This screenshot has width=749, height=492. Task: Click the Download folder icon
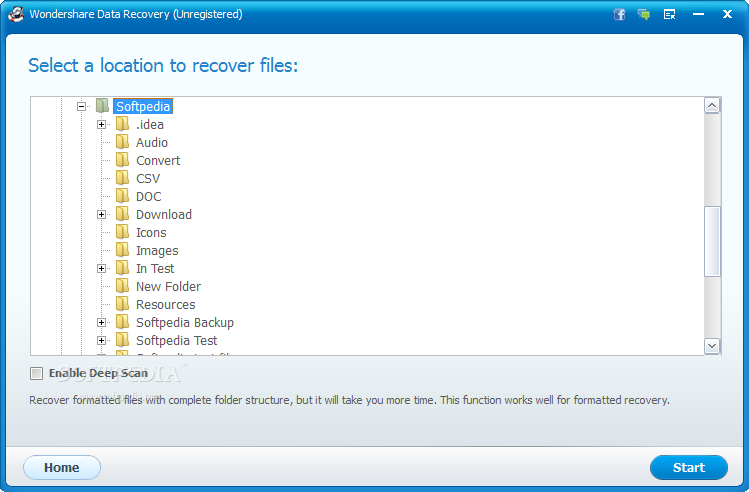[x=122, y=214]
